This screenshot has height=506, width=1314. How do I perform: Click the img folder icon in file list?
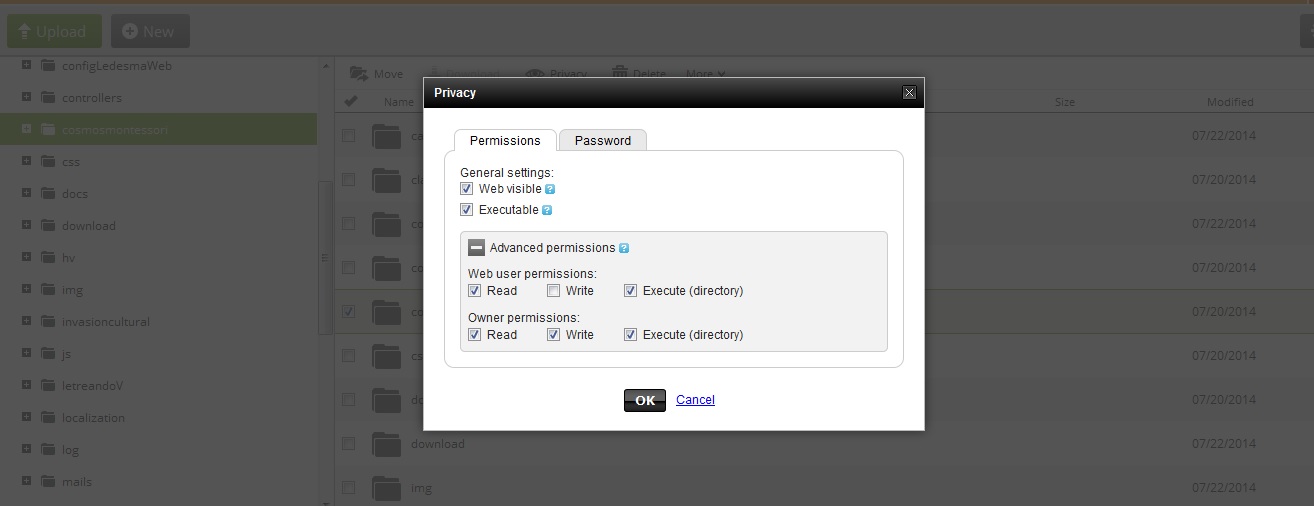click(386, 488)
